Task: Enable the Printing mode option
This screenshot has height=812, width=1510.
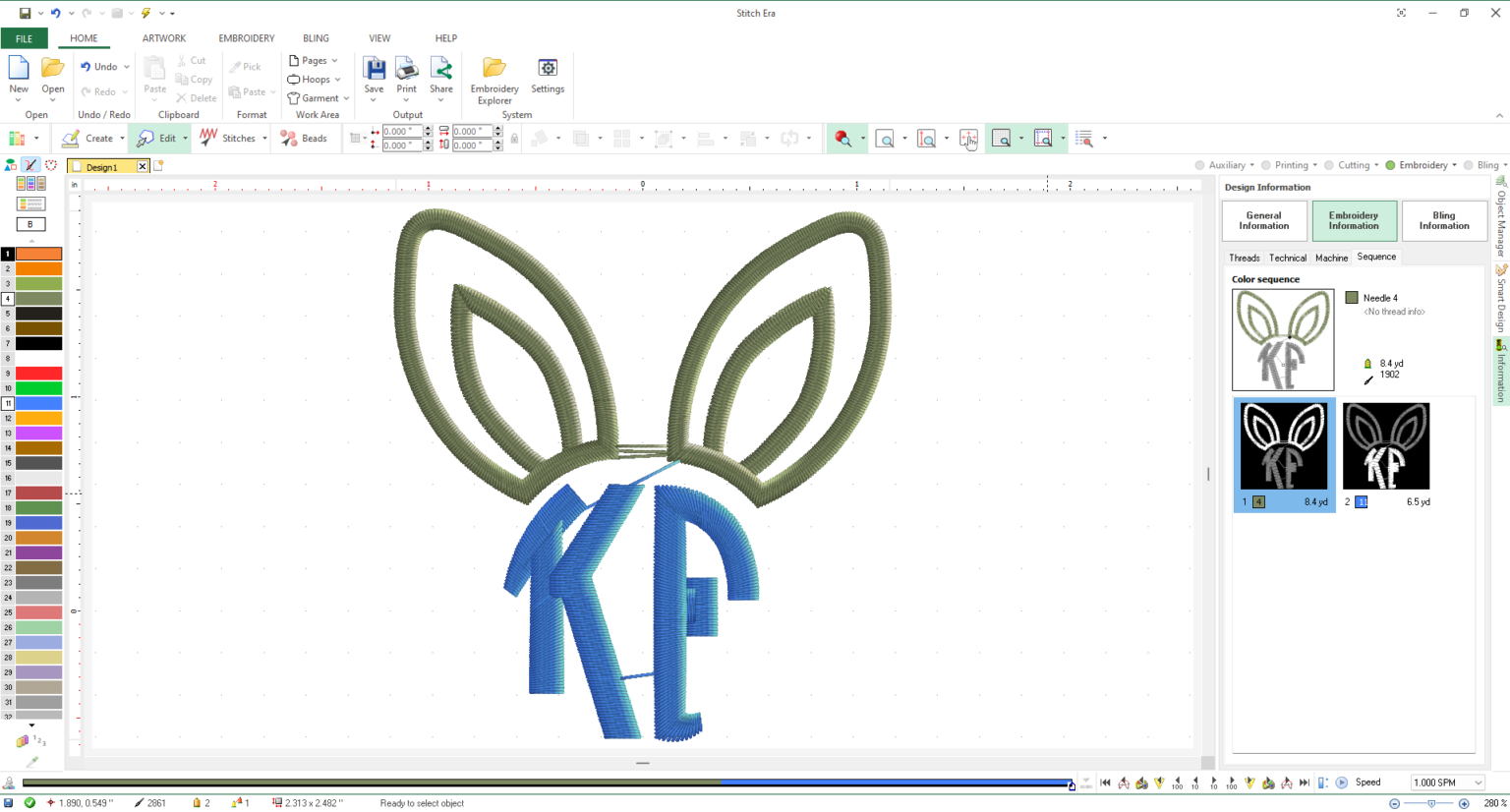Action: click(x=1266, y=165)
